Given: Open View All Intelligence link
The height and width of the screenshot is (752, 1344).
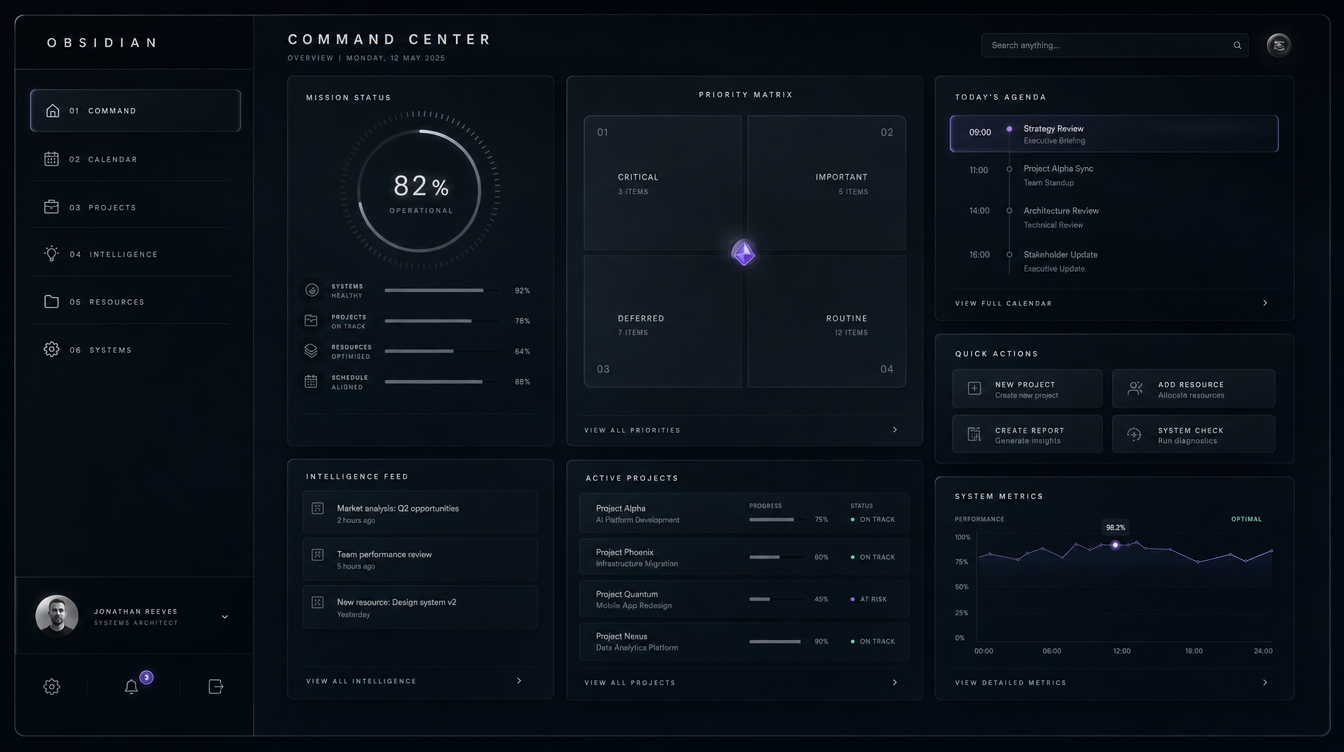Looking at the screenshot, I should coord(414,681).
